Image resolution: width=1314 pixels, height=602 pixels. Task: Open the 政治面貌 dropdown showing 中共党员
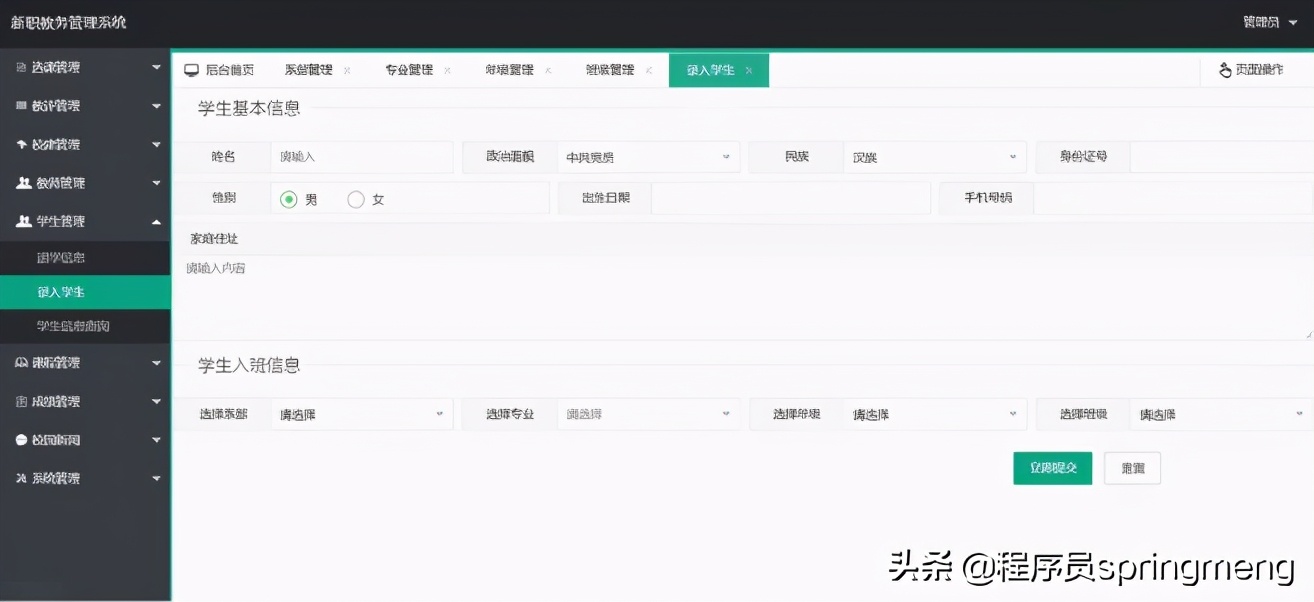point(648,156)
